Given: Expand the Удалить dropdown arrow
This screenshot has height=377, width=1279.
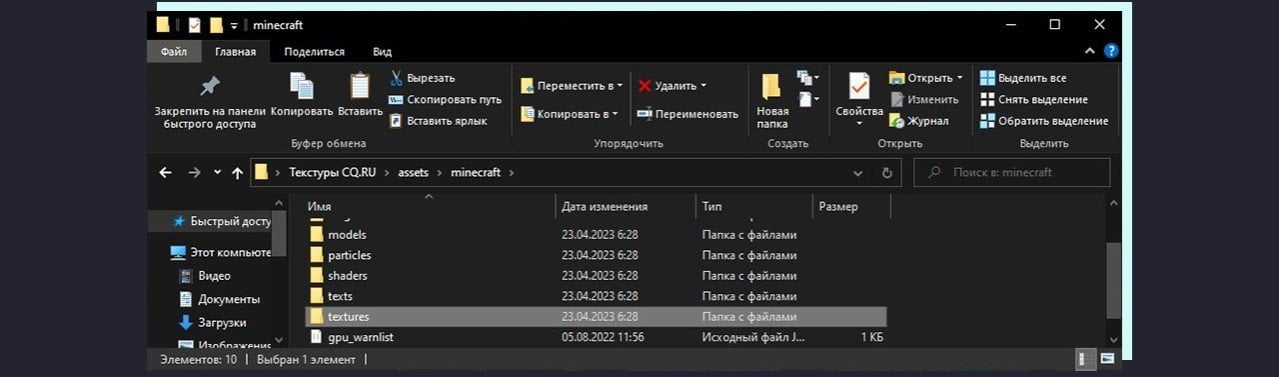Looking at the screenshot, I should tap(703, 86).
